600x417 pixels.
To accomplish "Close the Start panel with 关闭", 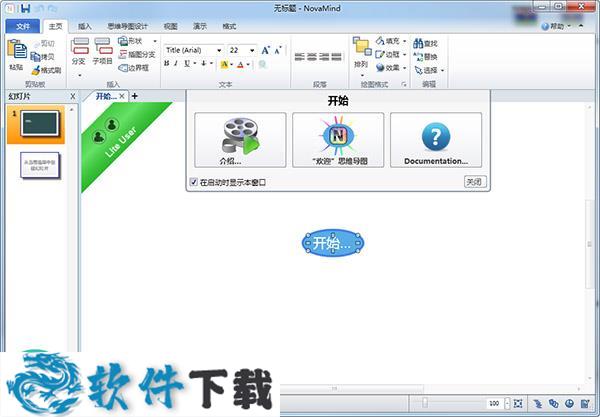I will (475, 182).
